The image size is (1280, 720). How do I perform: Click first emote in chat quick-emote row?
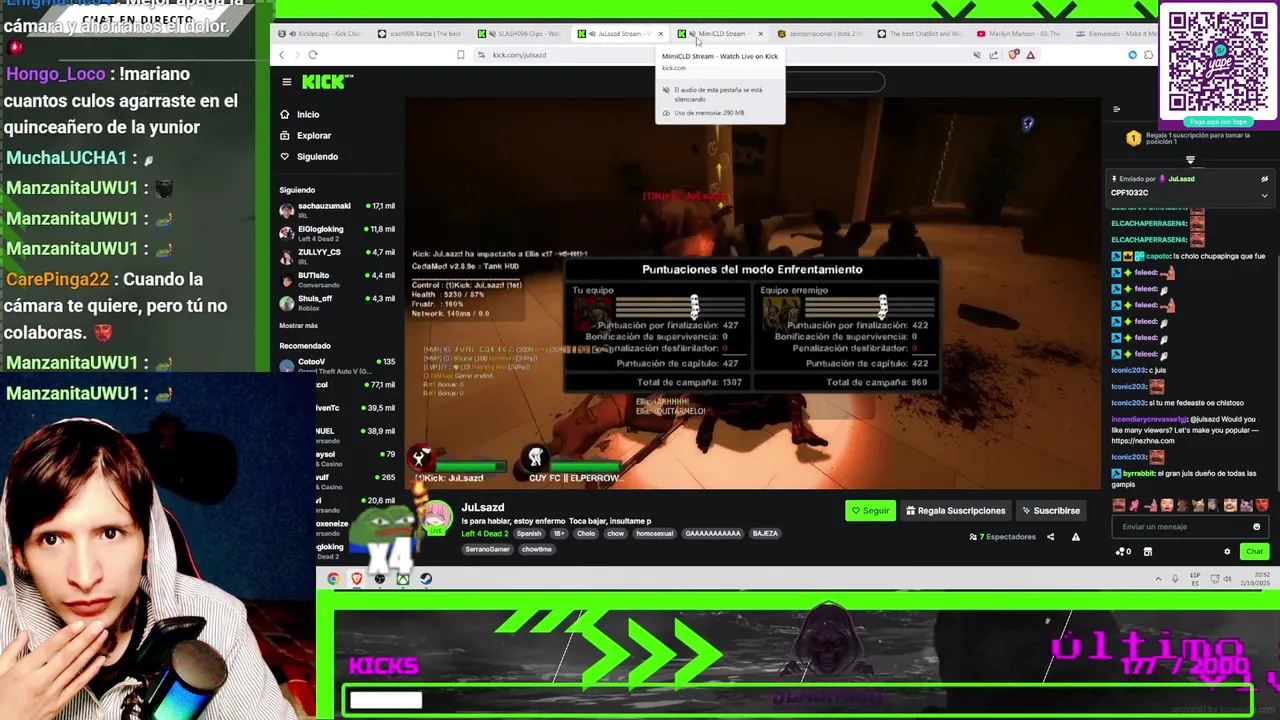[1119, 505]
